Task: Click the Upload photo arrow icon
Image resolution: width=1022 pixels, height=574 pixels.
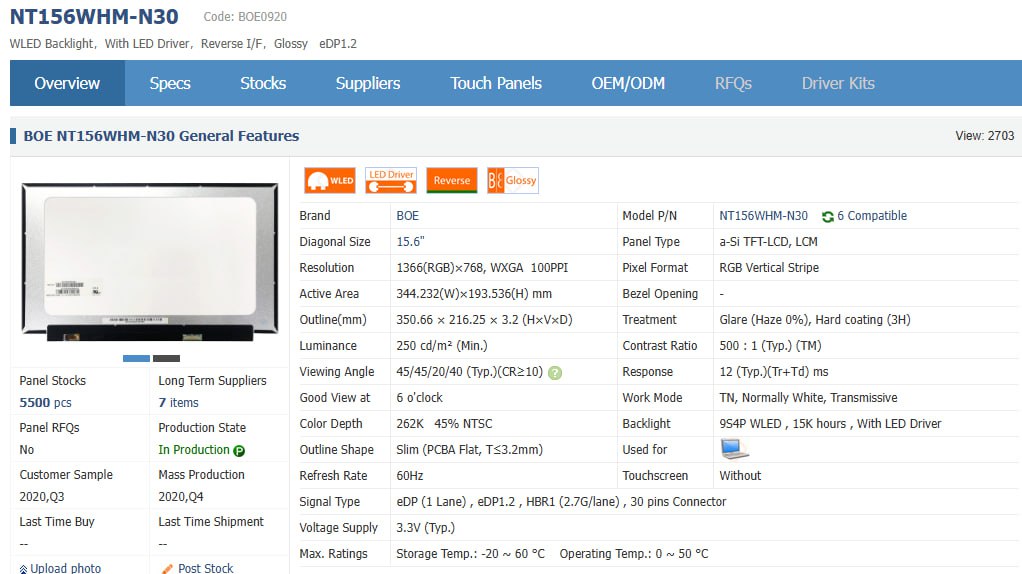Action: [x=23, y=569]
